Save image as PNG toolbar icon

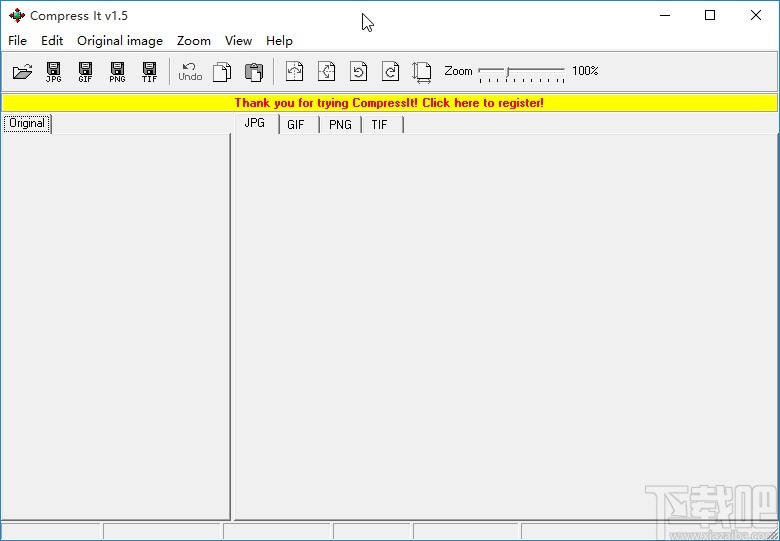point(117,72)
